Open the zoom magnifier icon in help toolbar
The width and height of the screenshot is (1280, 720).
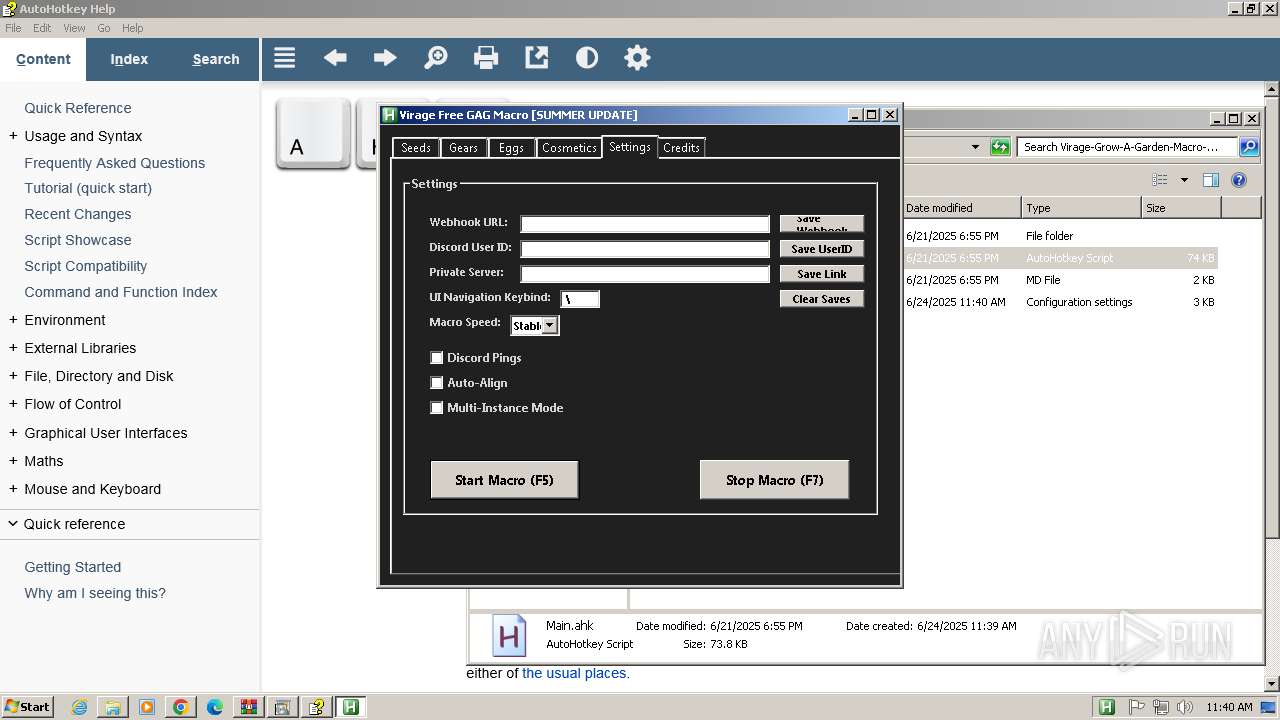click(x=436, y=58)
